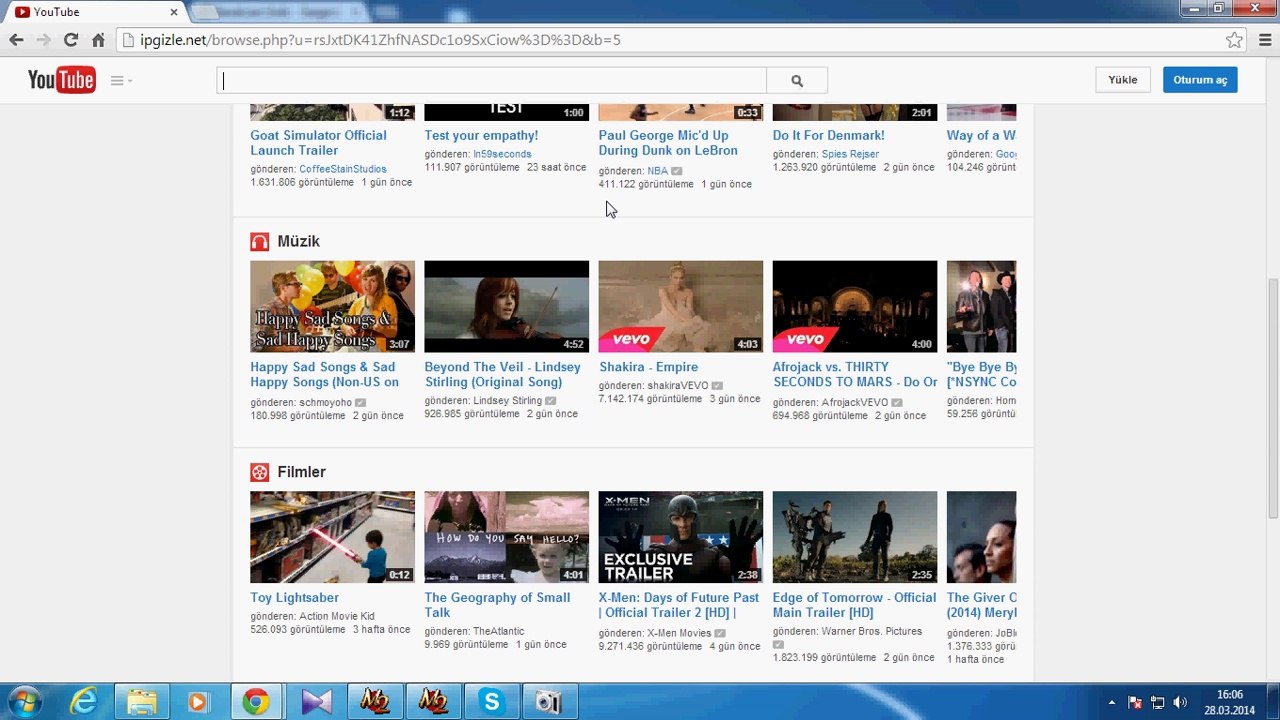Visit the Spies Rejser channel

(x=850, y=154)
